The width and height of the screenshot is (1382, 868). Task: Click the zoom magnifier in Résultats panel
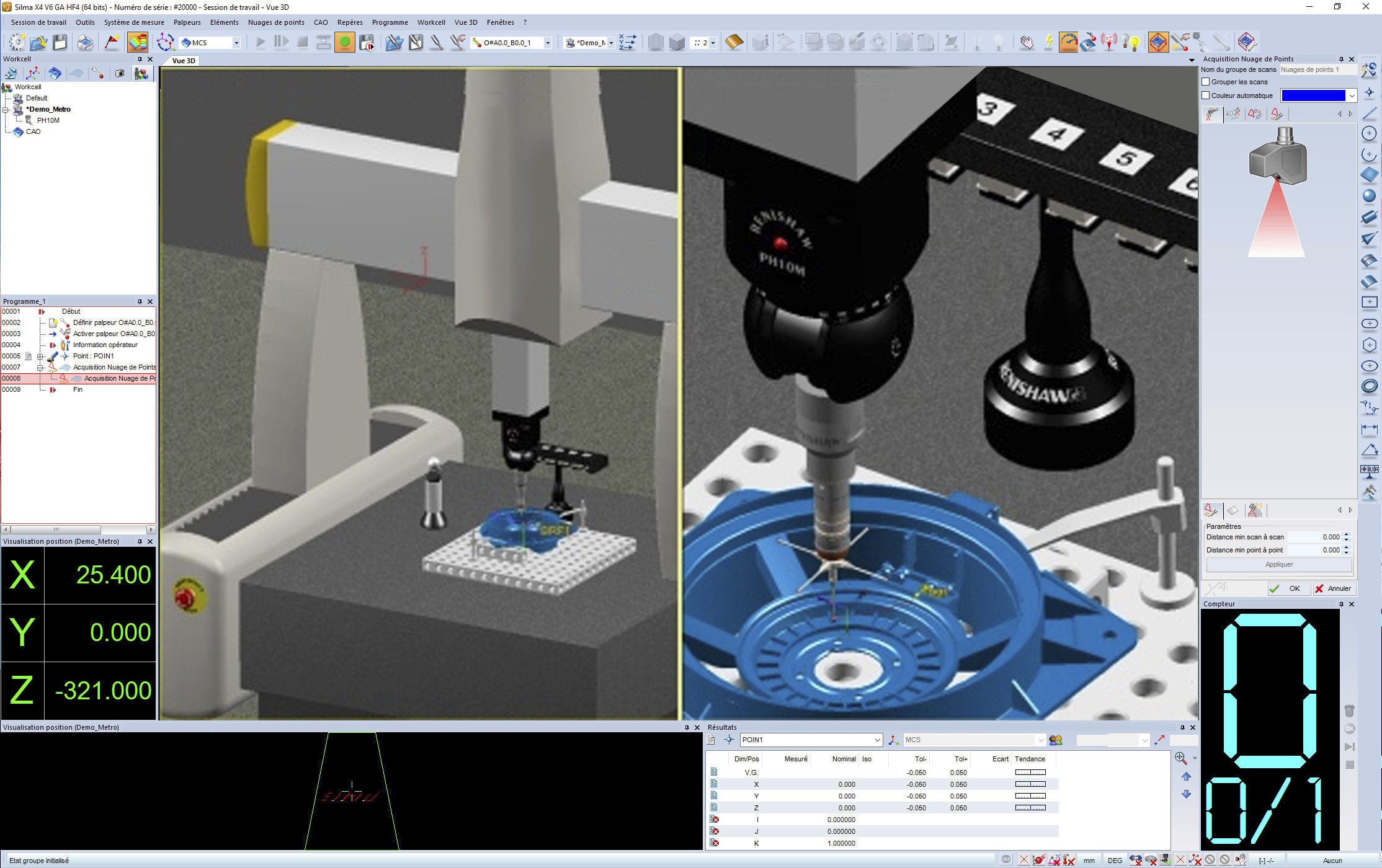(x=1180, y=758)
